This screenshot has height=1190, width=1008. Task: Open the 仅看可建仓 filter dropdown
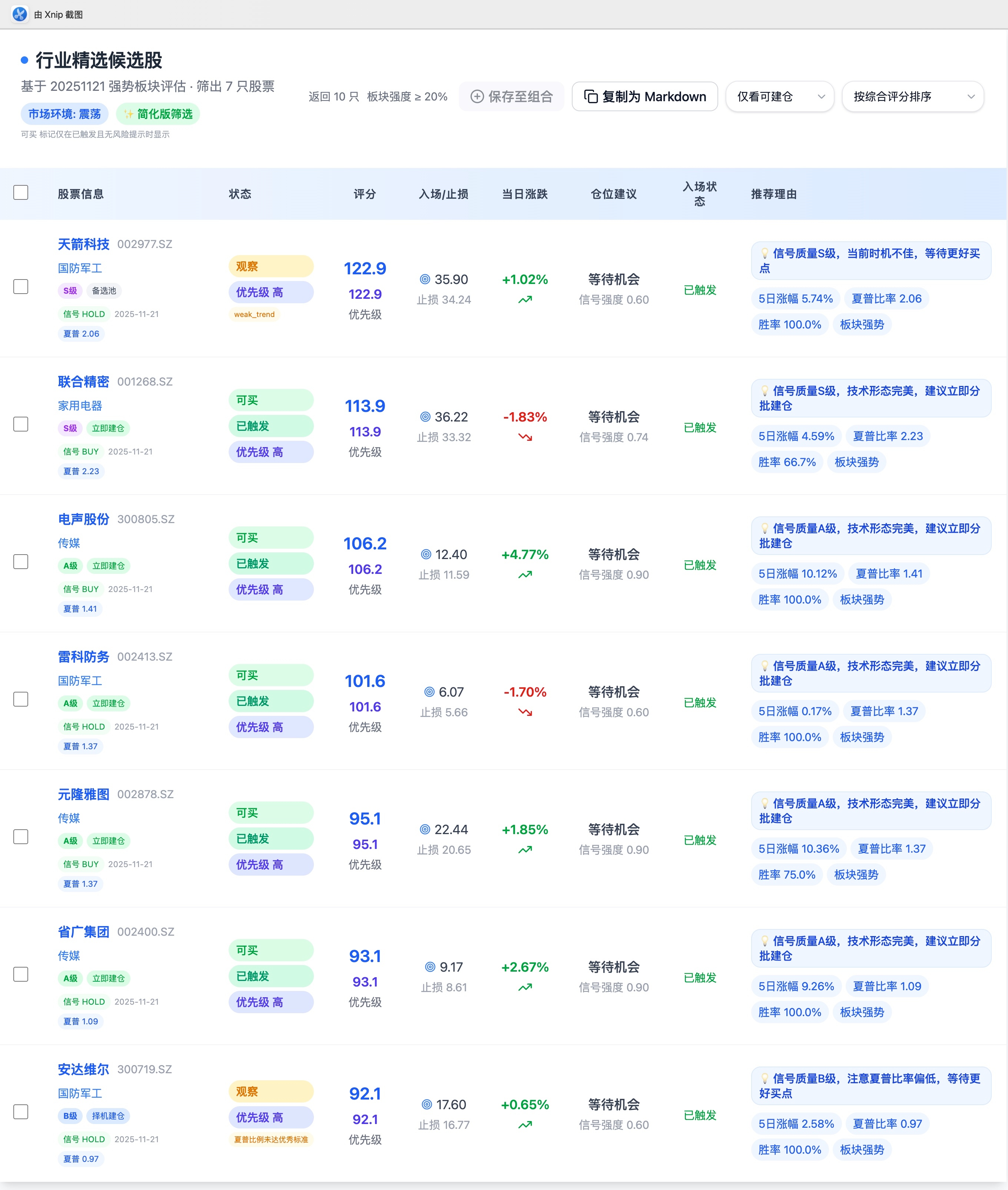point(779,97)
